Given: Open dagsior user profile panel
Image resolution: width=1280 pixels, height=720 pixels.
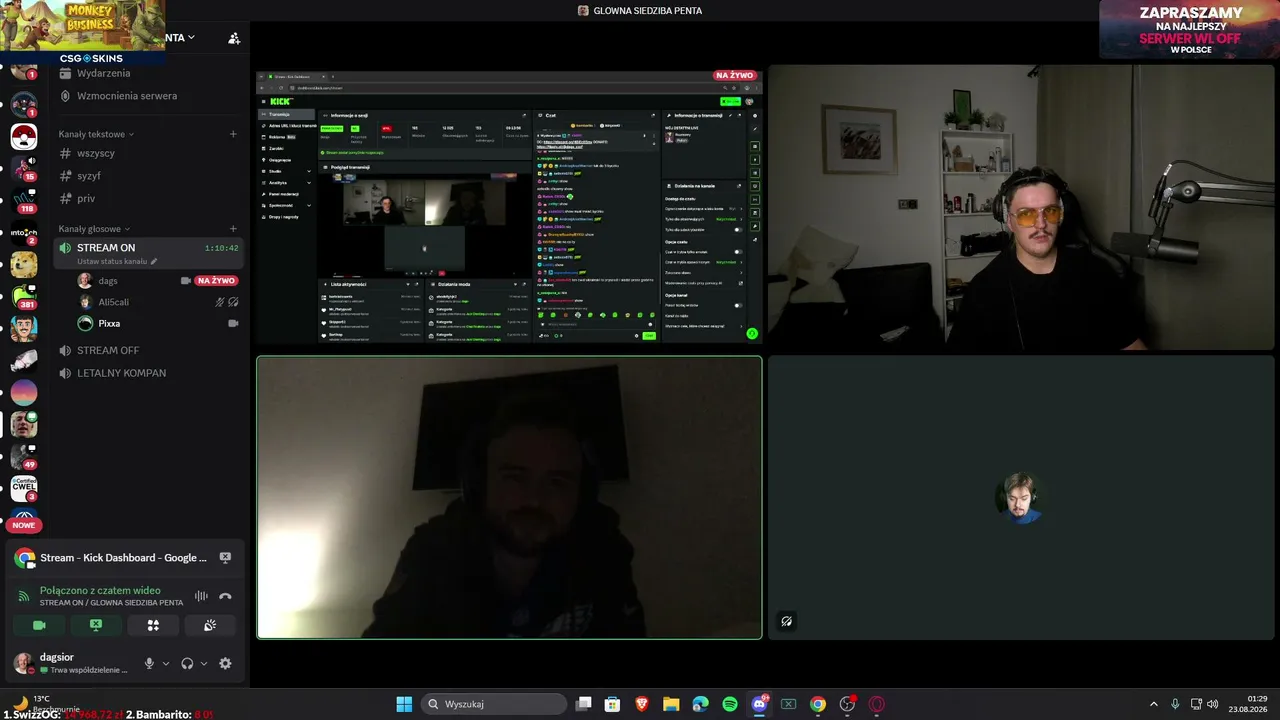Looking at the screenshot, I should pos(70,663).
